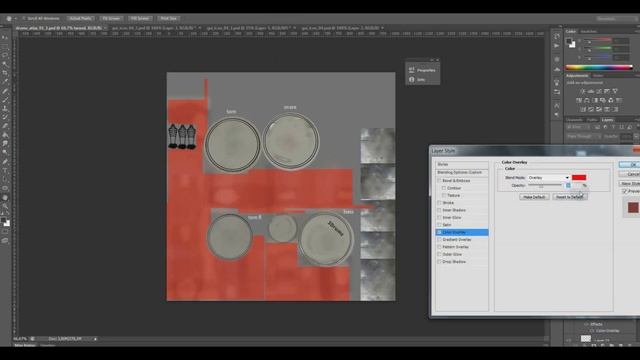Enable the Texture checkbox
Screen dimensions: 640x360
point(444,196)
